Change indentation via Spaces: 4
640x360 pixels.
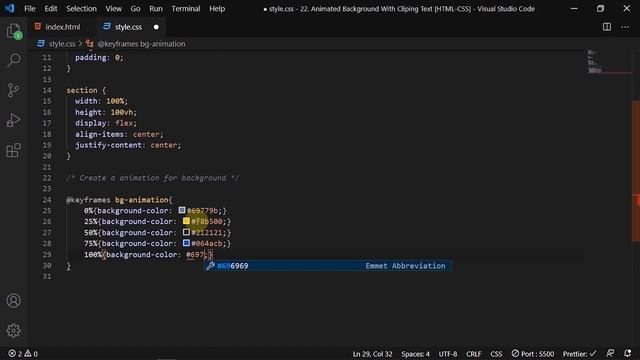pos(415,354)
